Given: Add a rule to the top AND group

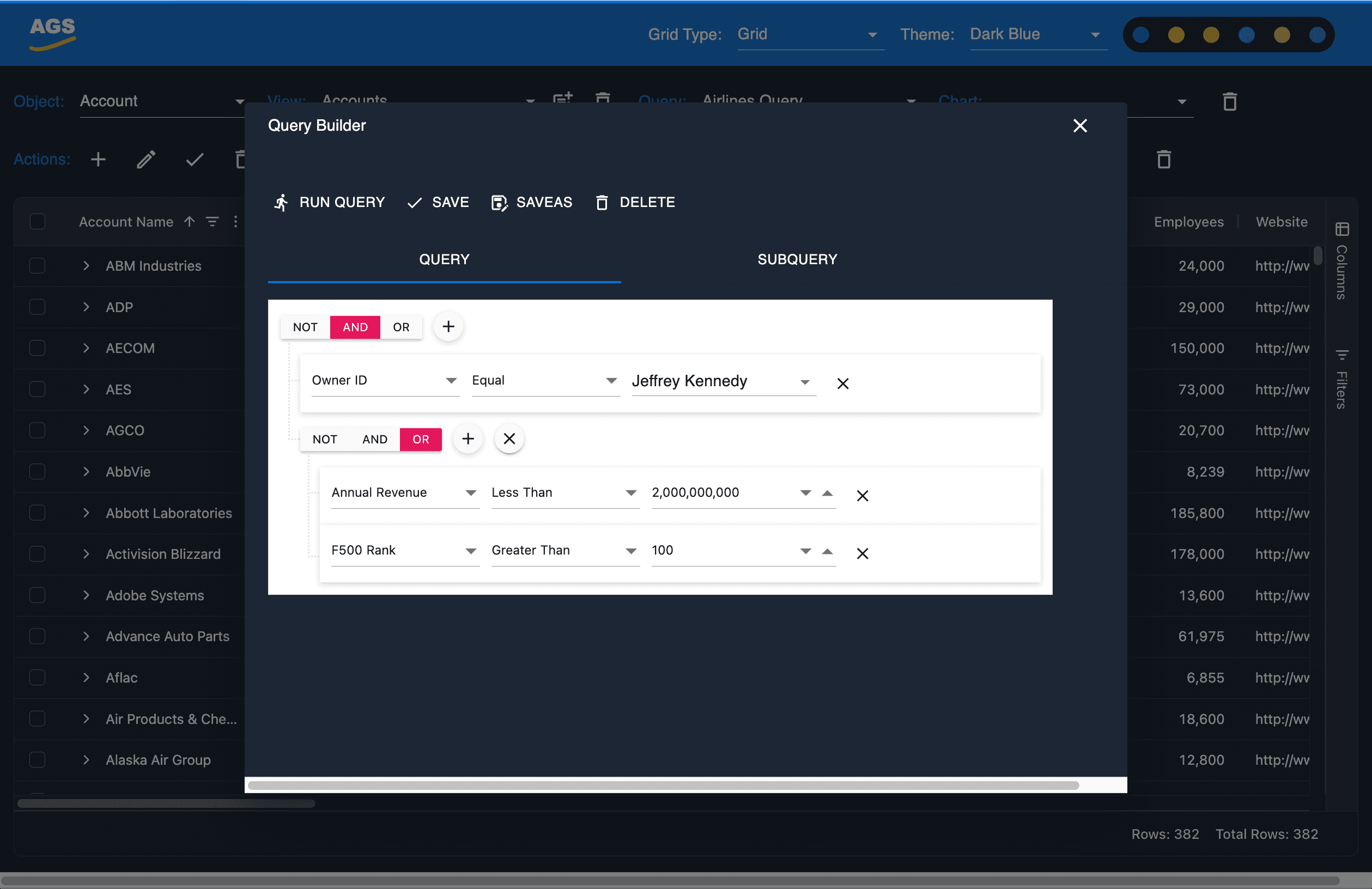Looking at the screenshot, I should click(448, 327).
